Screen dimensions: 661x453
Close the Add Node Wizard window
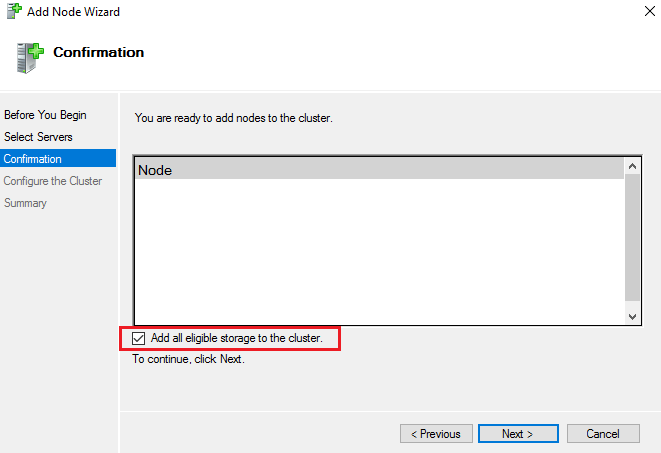coord(638,11)
